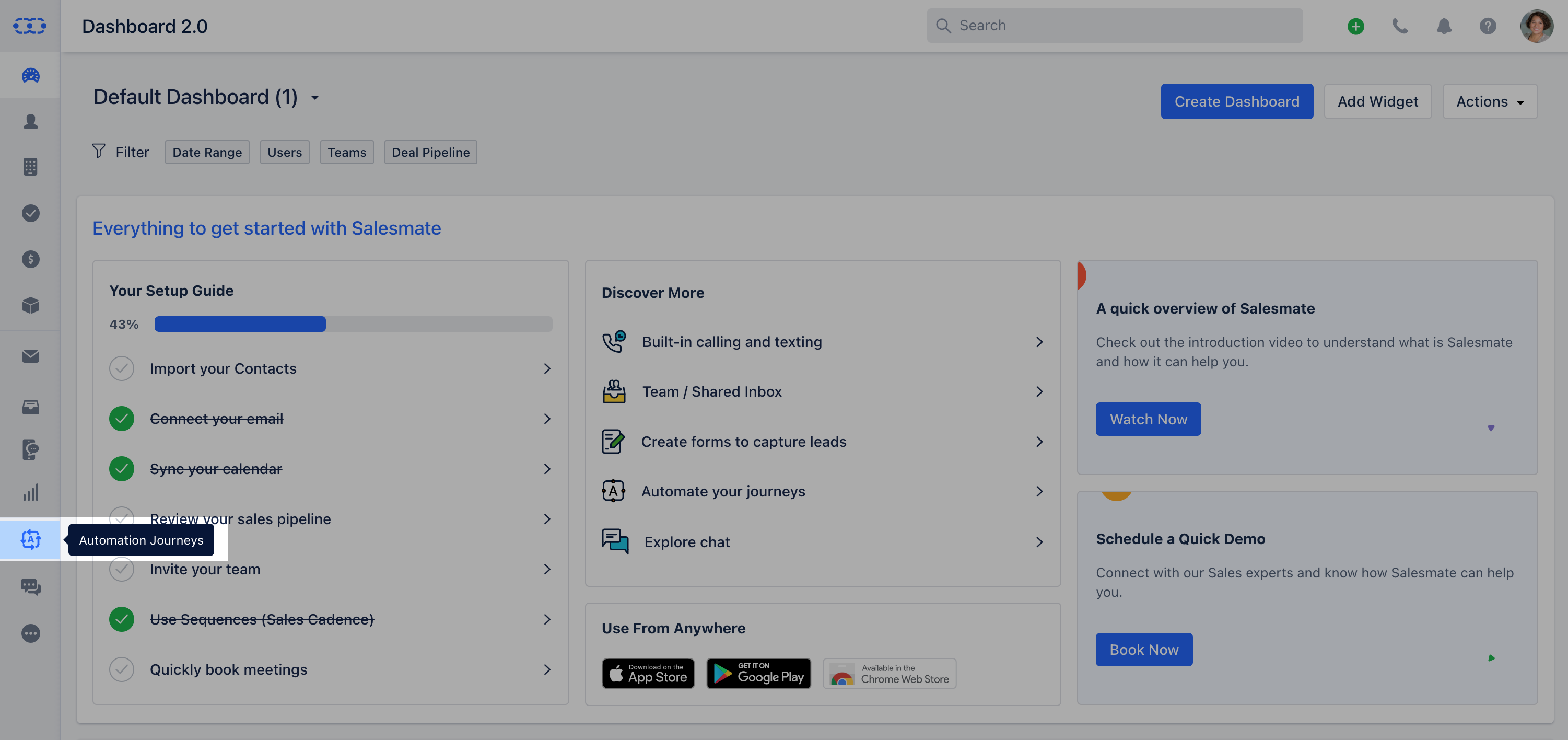Expand Review your sales pipeline chevron

coord(547,519)
